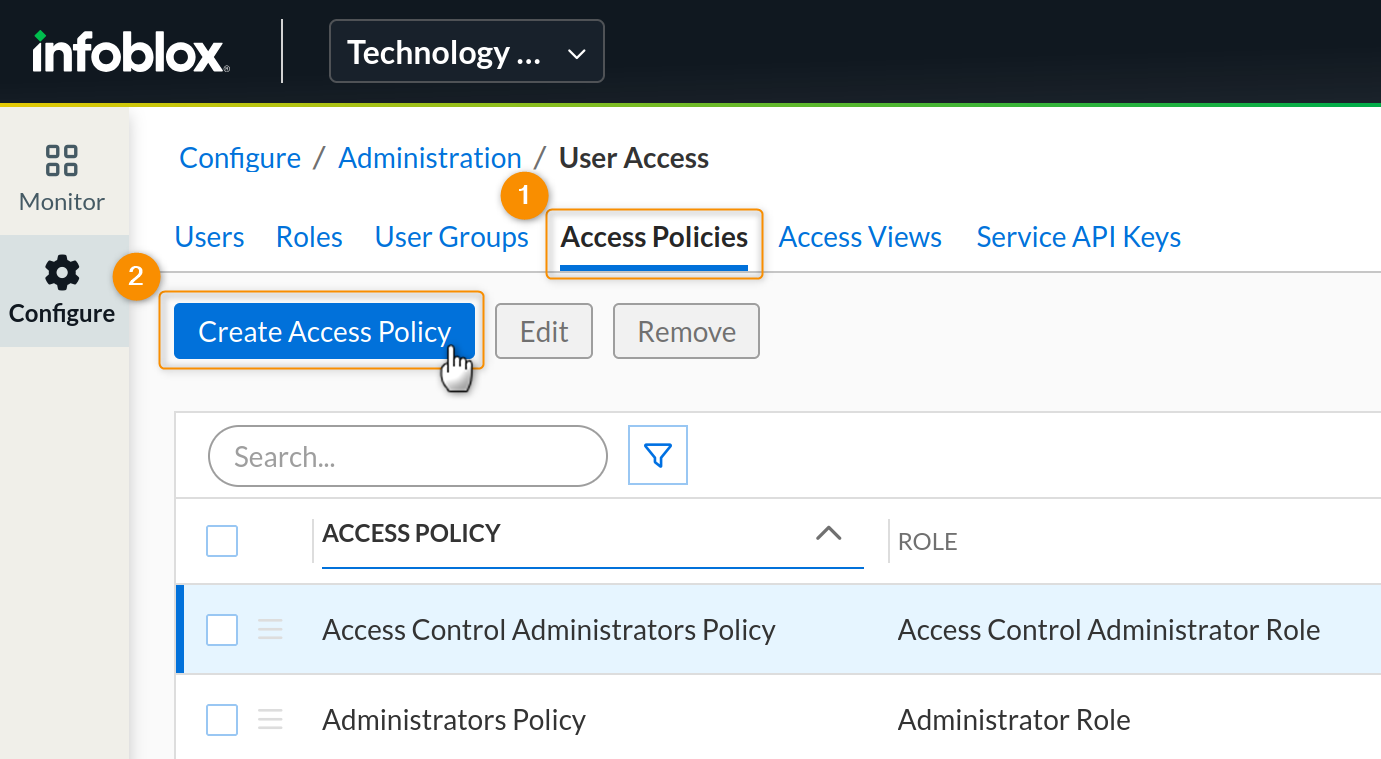Follow the Administration breadcrumb link
The width and height of the screenshot is (1381, 759).
(429, 158)
